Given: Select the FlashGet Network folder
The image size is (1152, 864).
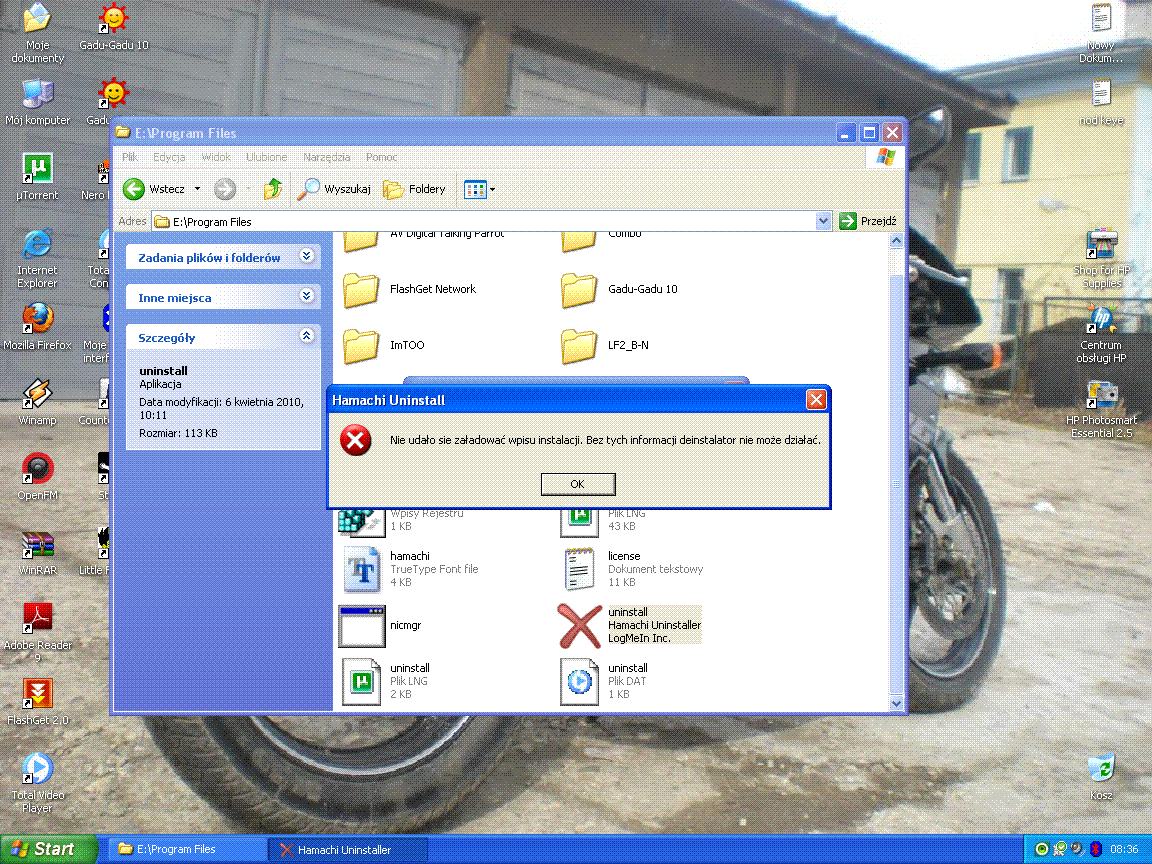Looking at the screenshot, I should tap(410, 289).
